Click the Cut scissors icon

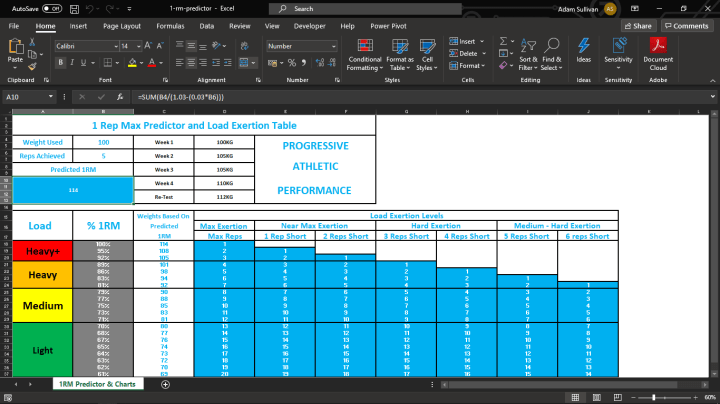pos(32,42)
